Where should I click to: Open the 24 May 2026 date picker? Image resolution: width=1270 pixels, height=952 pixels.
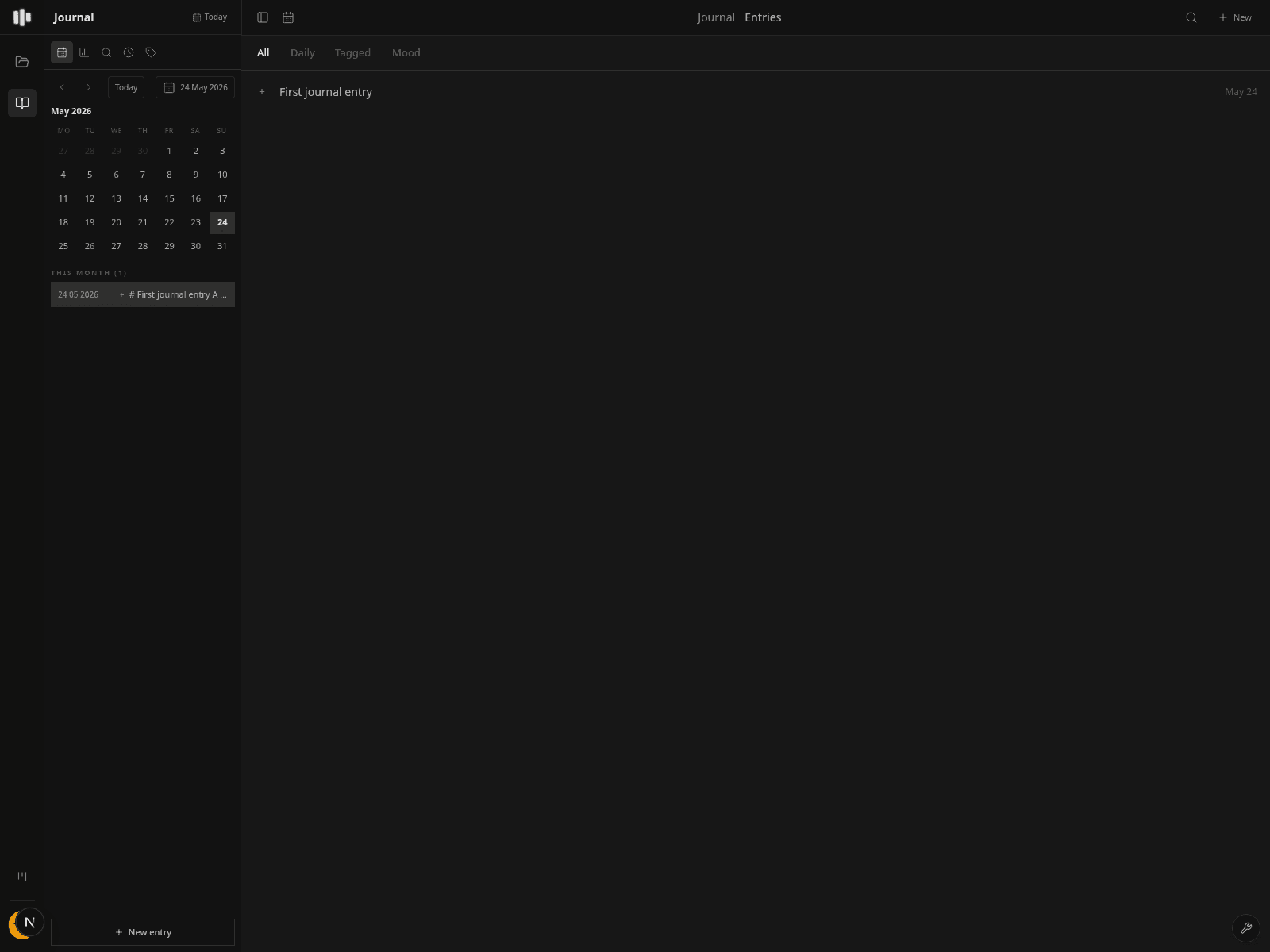[x=195, y=87]
